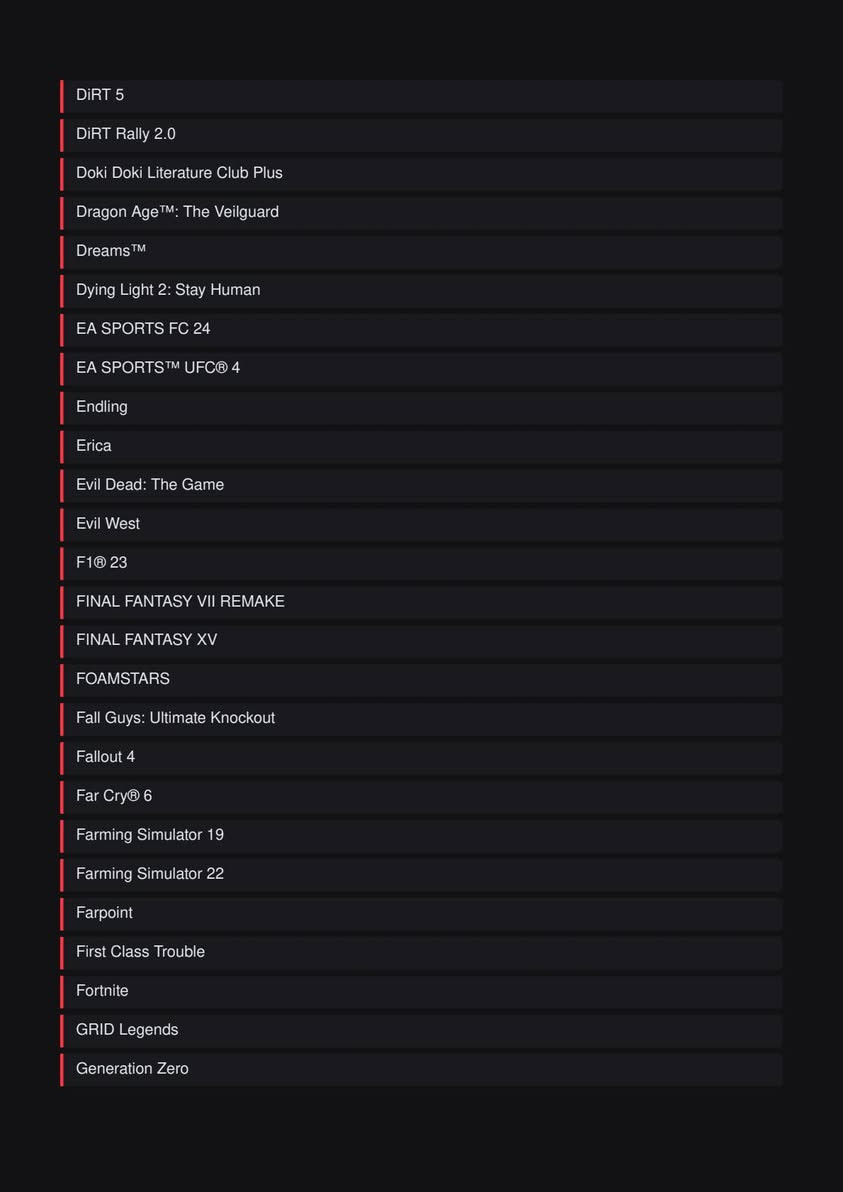This screenshot has width=843, height=1192.
Task: Choose Doki Doki Literature Club Plus
Action: [421, 173]
